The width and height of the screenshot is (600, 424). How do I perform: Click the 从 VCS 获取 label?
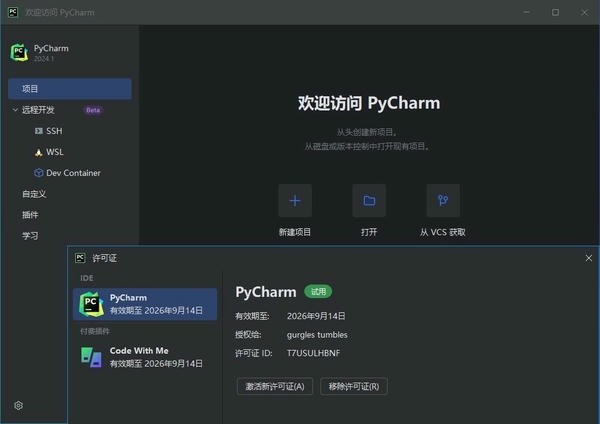coord(443,232)
